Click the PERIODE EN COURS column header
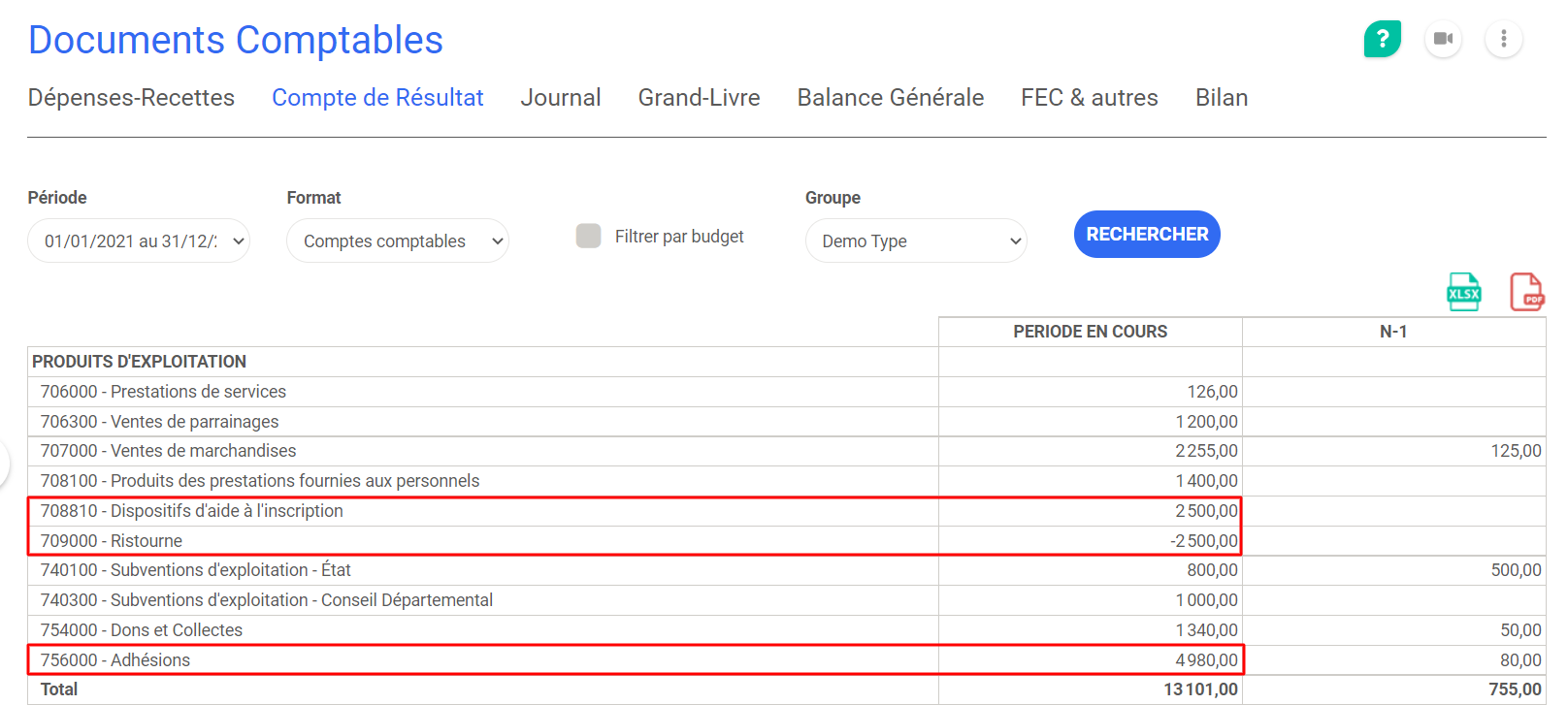 point(1091,332)
